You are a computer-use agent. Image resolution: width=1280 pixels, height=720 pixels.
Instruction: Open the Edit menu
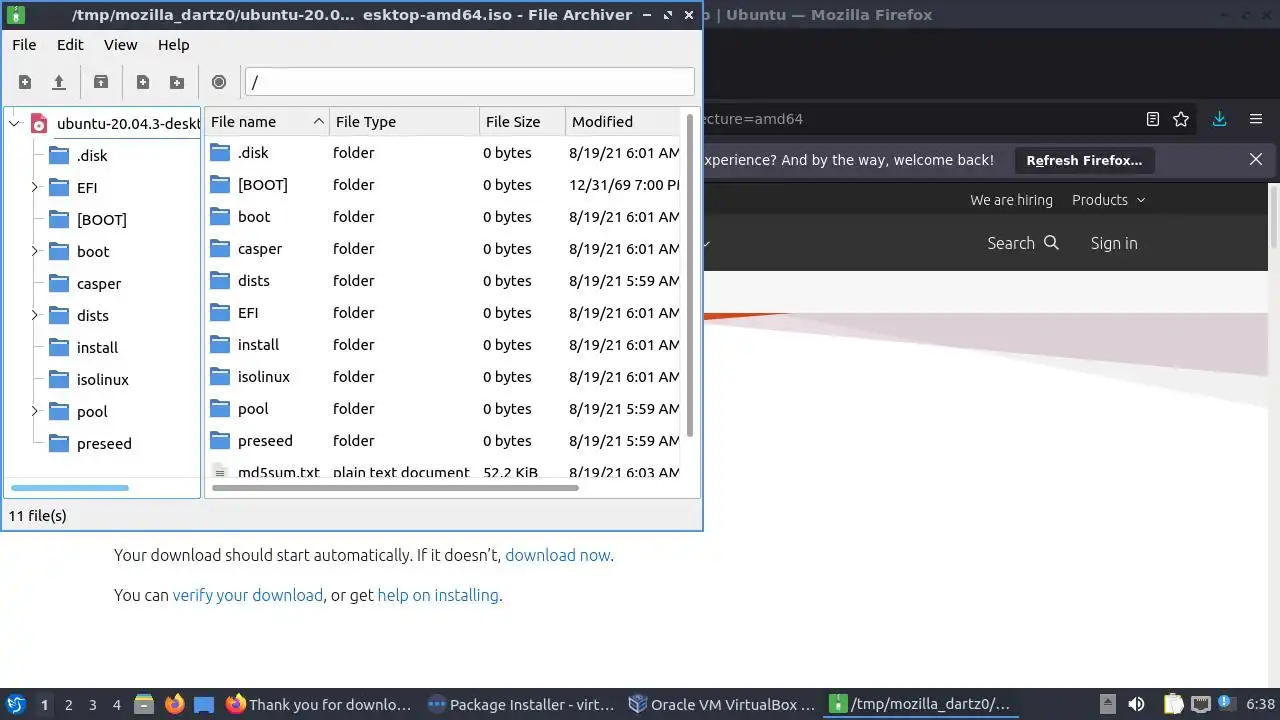(x=70, y=45)
